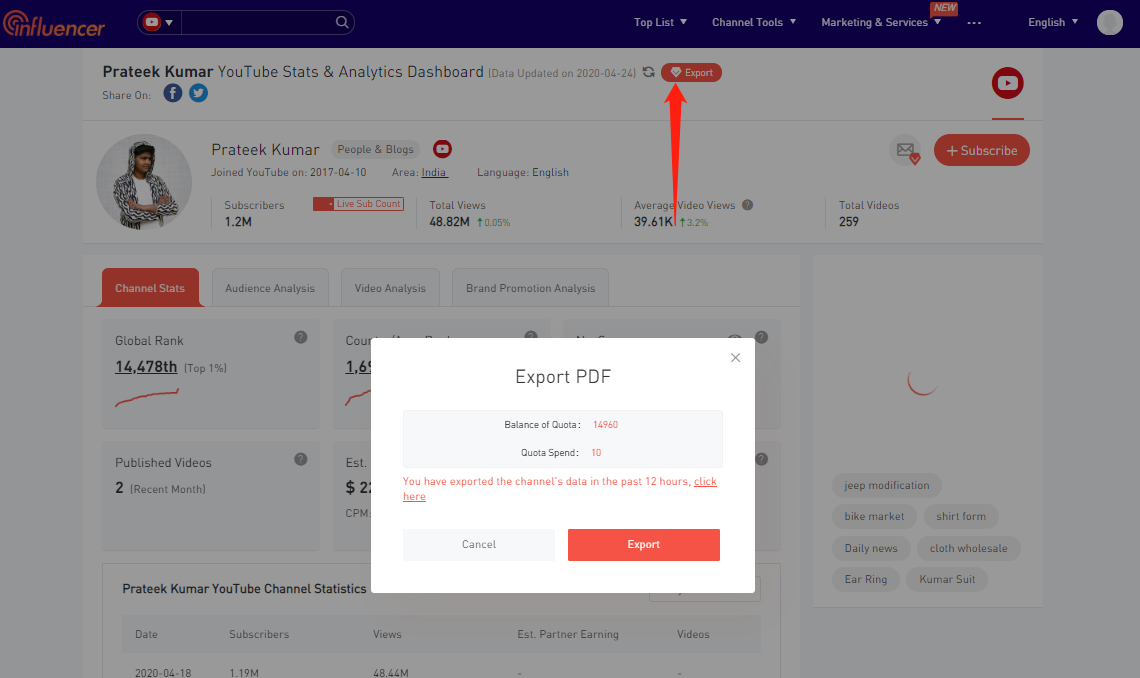Click the 'bike market' tag
This screenshot has height=678, width=1140.
point(874,517)
